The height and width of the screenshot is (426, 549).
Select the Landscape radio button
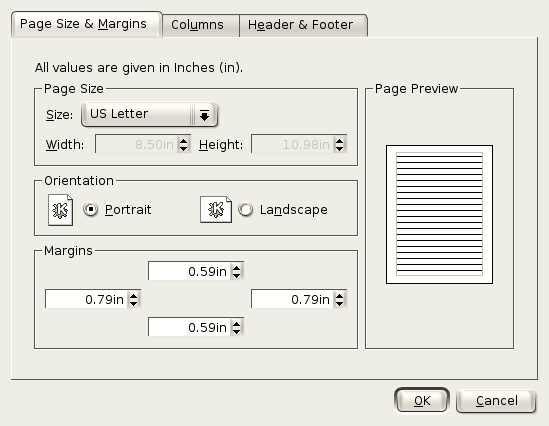coord(245,210)
